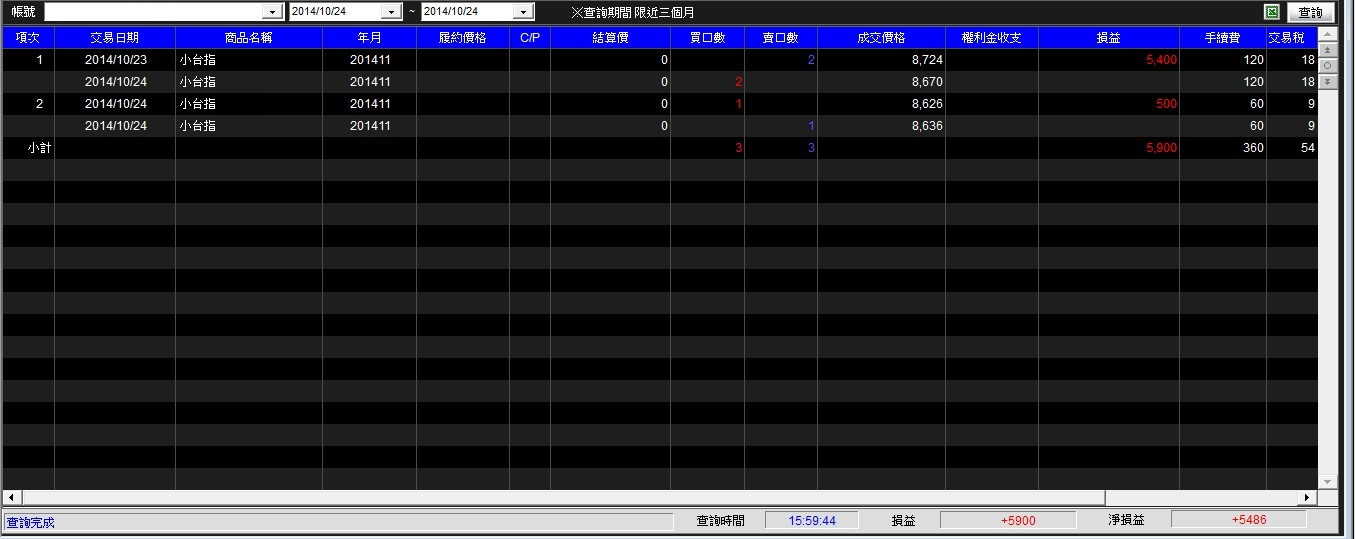1355x539 pixels.
Task: Click the subtotal profit 5,900
Action: (1162, 148)
